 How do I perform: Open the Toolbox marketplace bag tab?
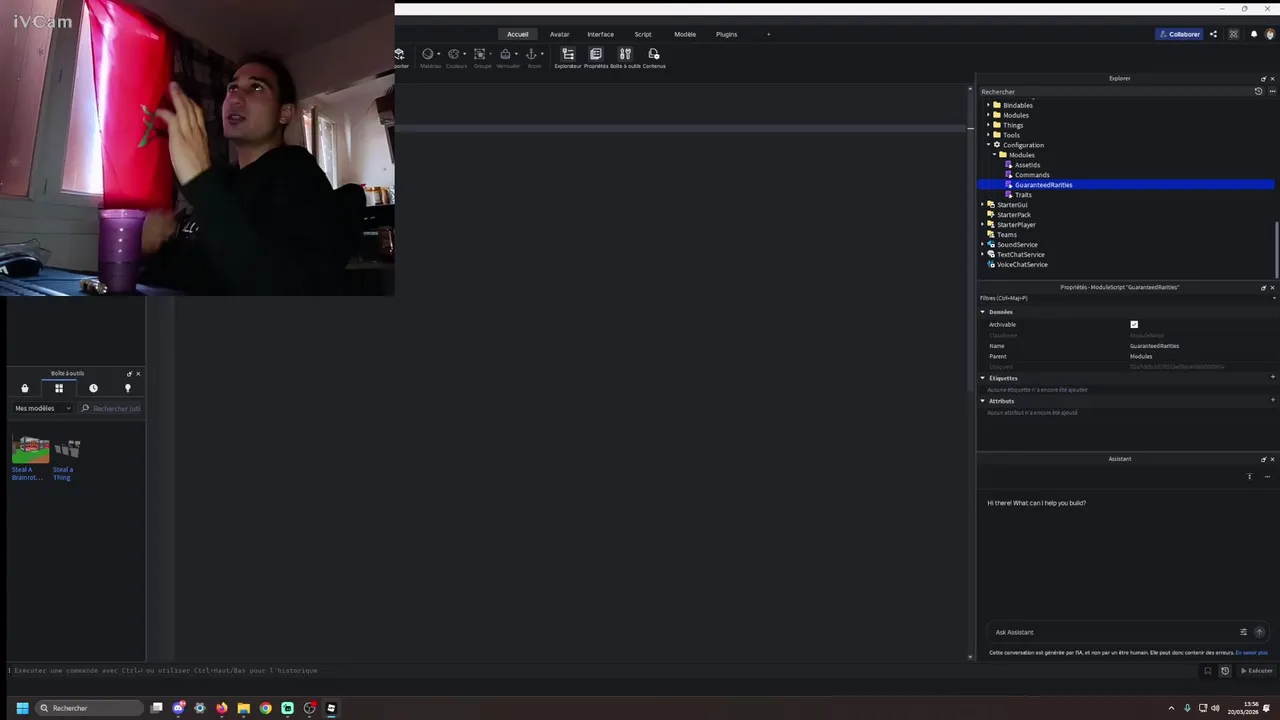(x=25, y=388)
